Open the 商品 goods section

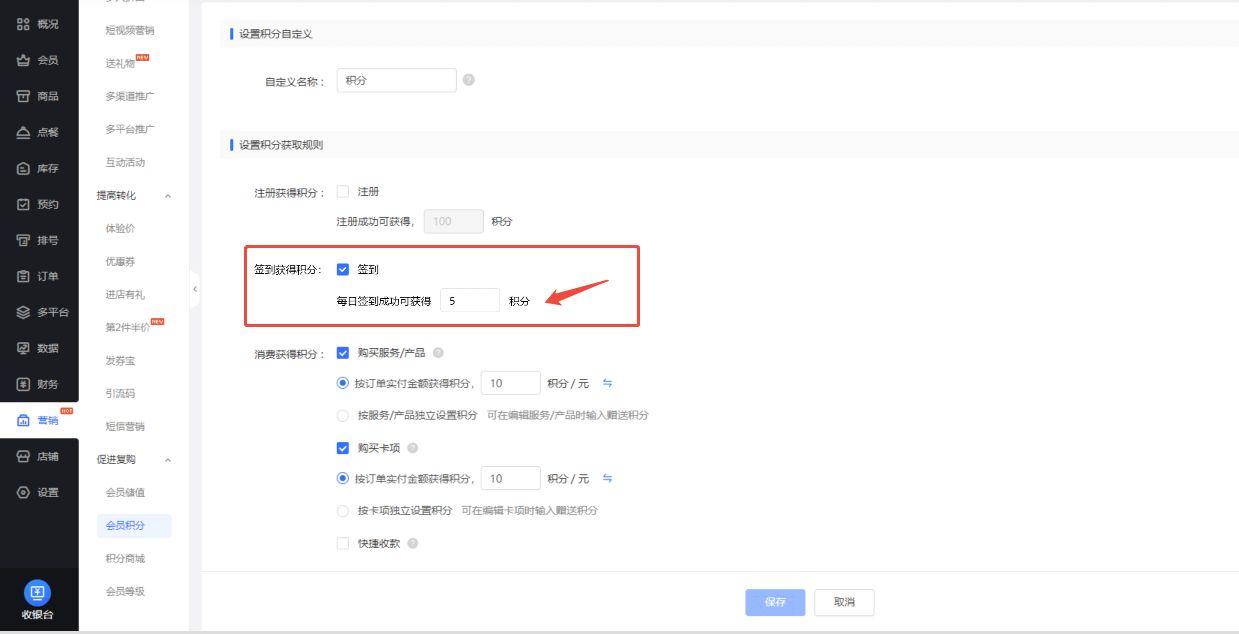(37, 95)
